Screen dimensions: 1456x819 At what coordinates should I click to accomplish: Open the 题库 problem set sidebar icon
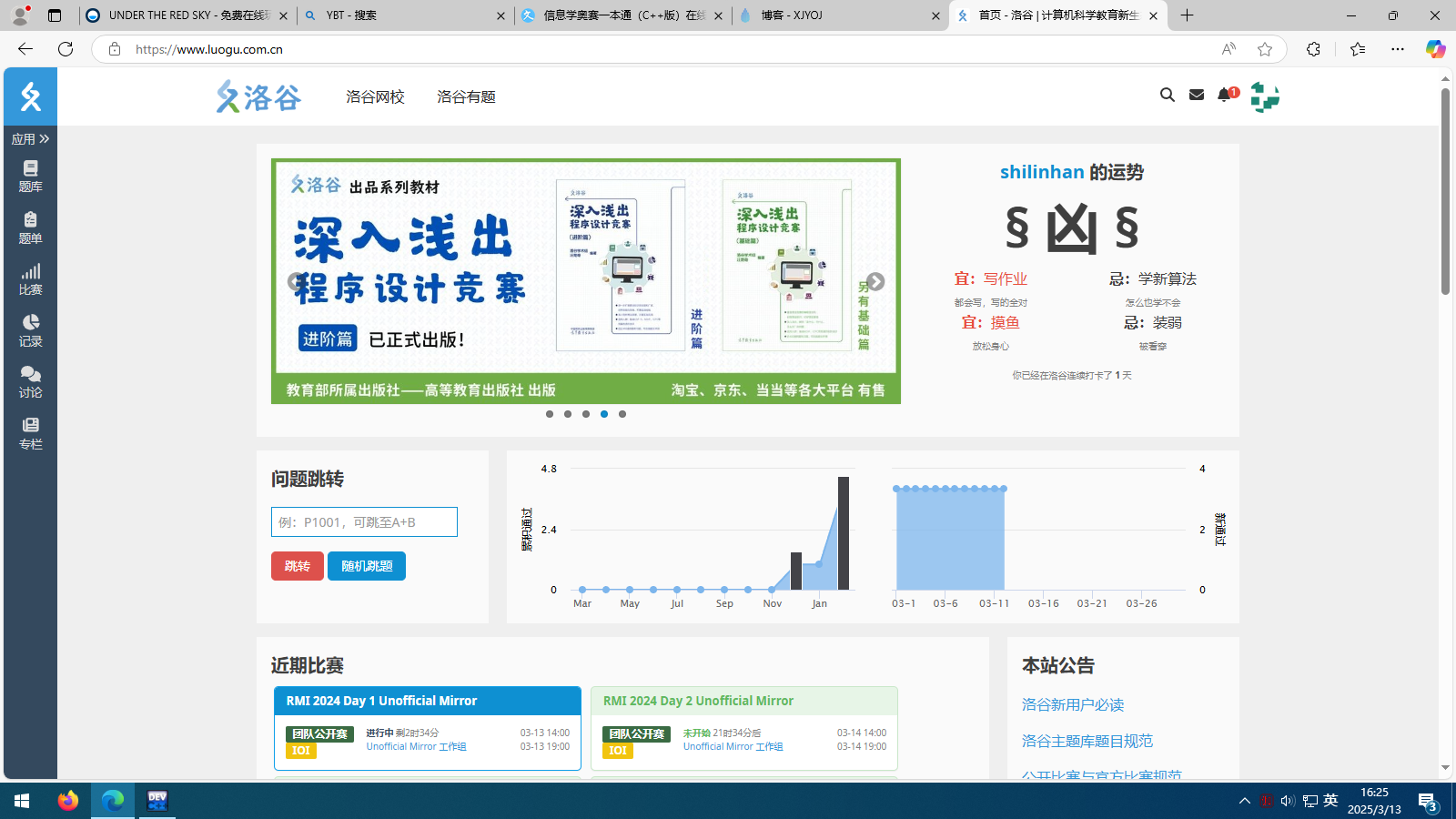30,176
